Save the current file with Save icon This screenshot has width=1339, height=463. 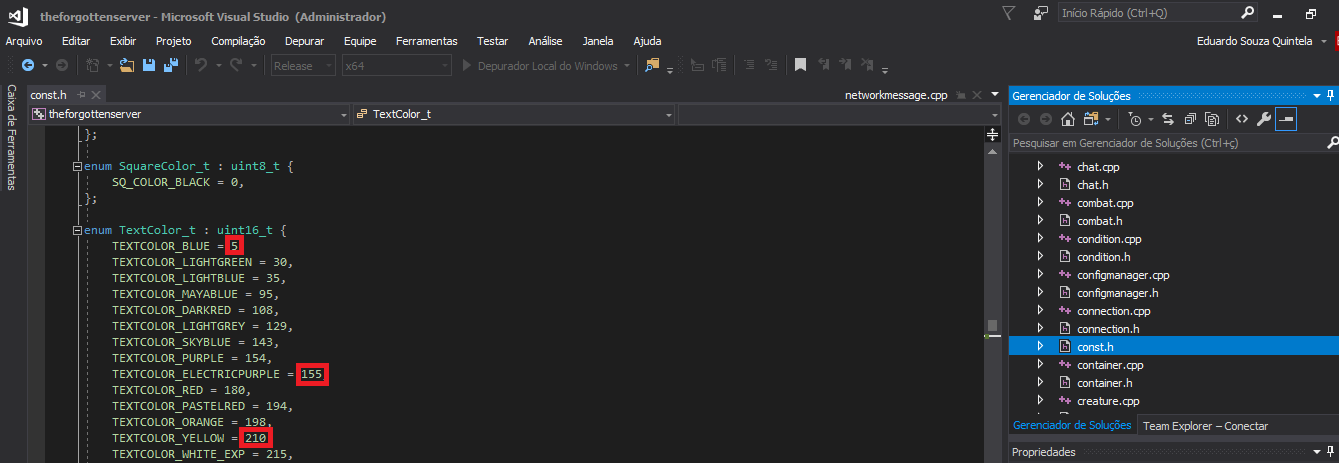[x=148, y=65]
